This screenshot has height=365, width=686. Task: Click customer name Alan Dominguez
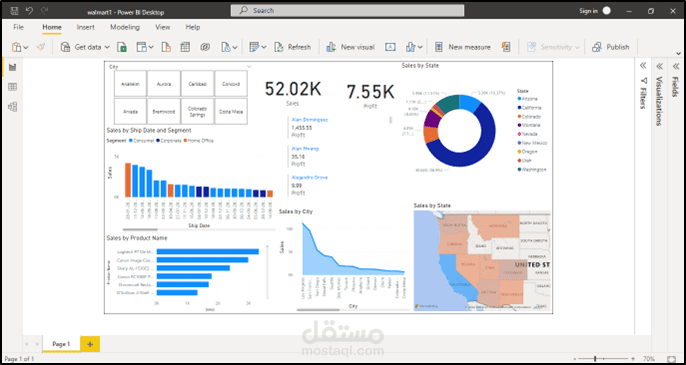tap(310, 119)
